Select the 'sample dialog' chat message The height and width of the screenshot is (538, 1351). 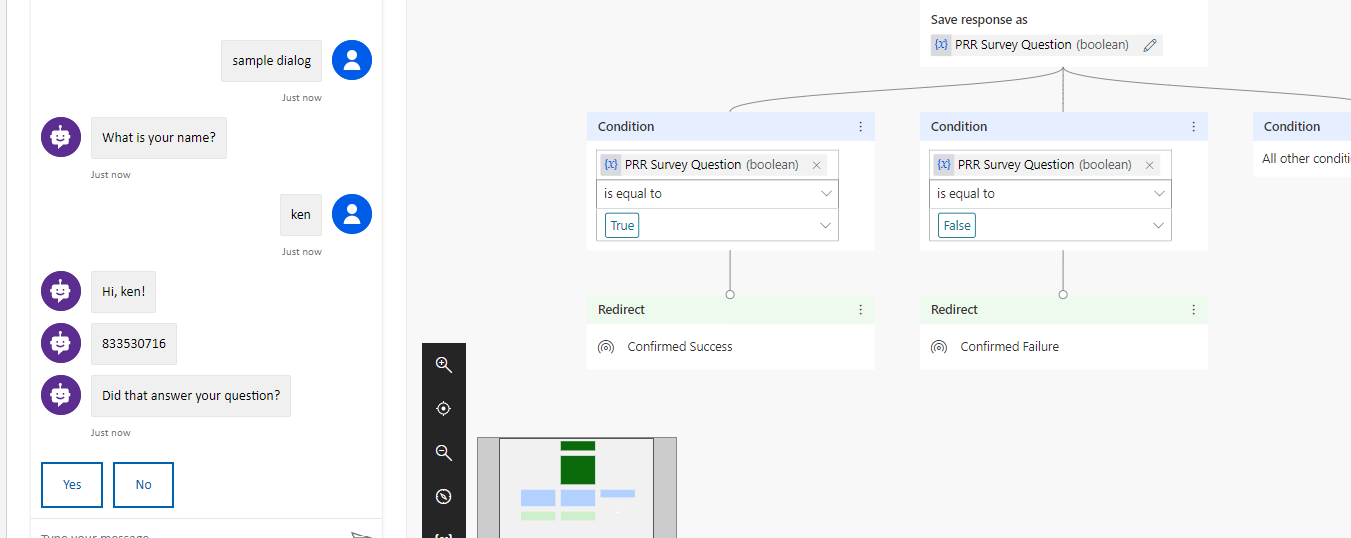272,61
